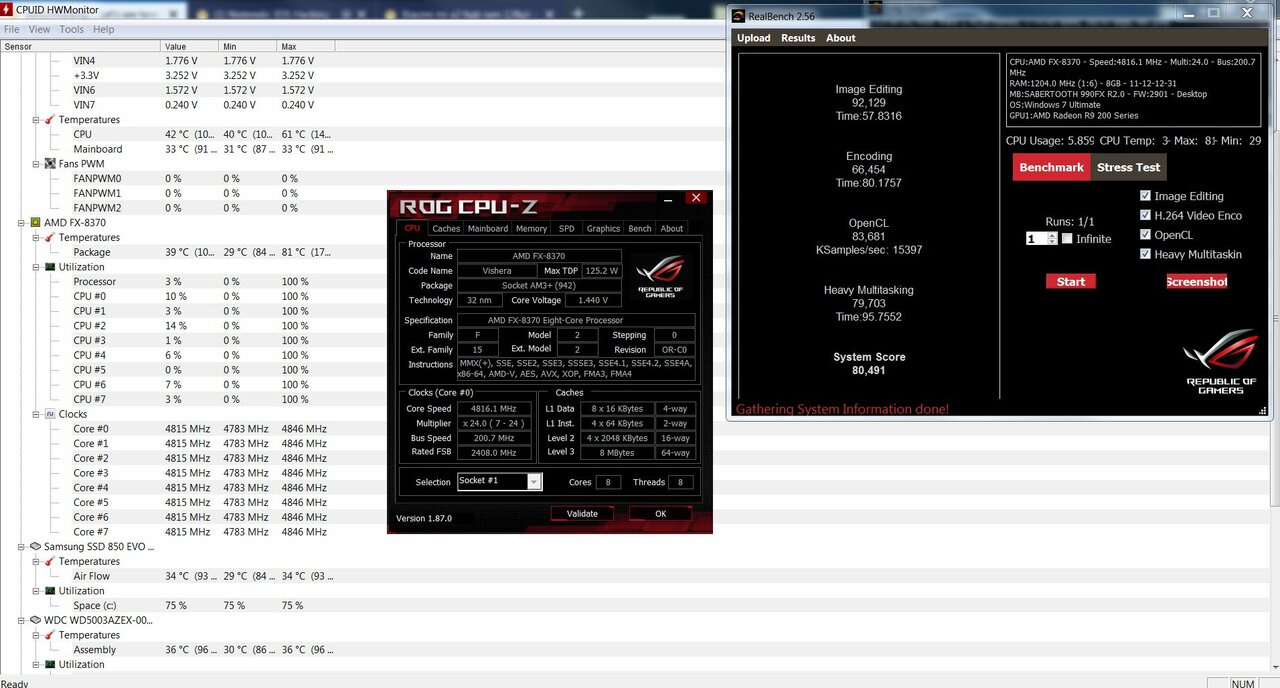Uncheck the H.264 Video Encoding checkbox
Image resolution: width=1280 pixels, height=688 pixels.
pyautogui.click(x=1146, y=215)
